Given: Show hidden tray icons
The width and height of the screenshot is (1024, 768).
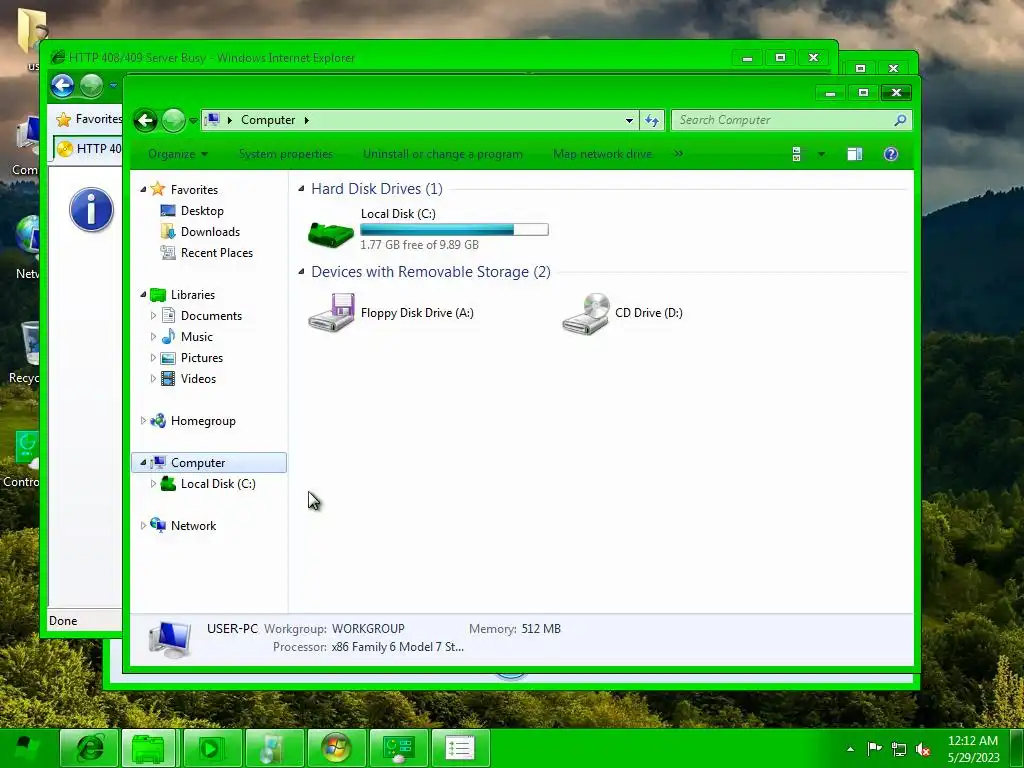Looking at the screenshot, I should (x=850, y=749).
